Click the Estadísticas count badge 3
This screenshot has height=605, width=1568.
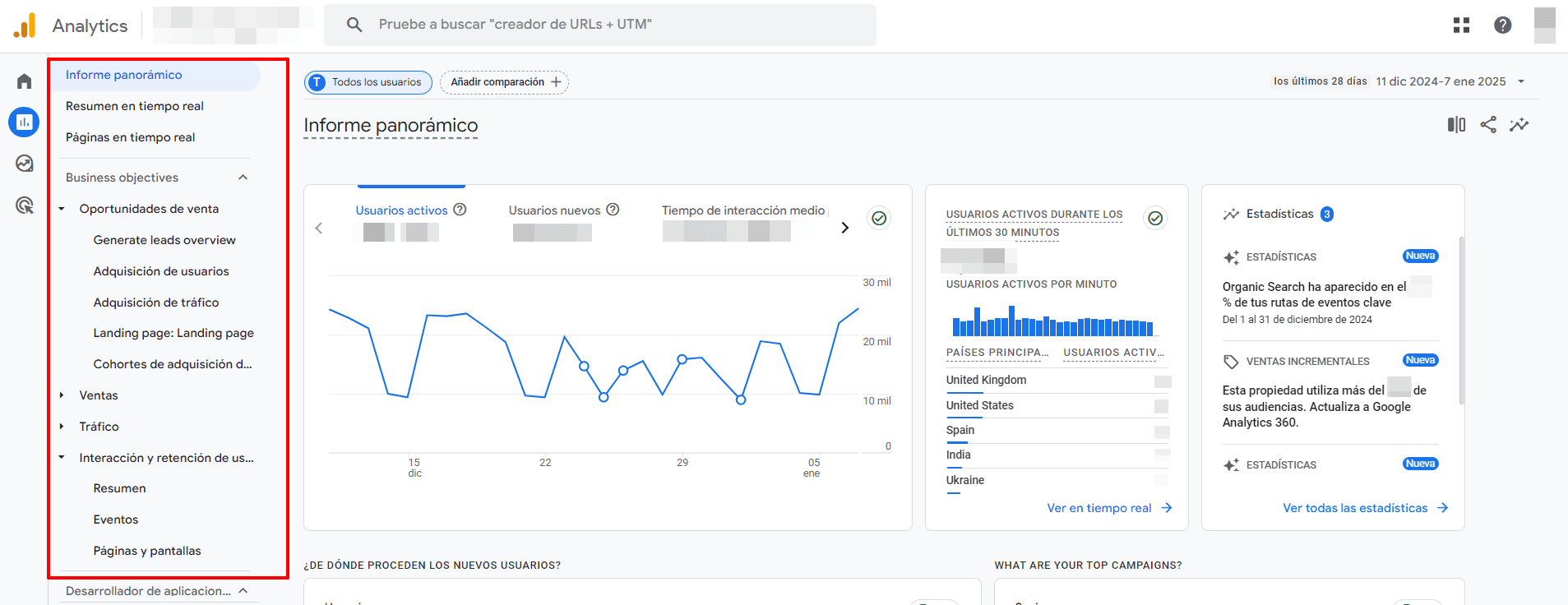[1327, 214]
